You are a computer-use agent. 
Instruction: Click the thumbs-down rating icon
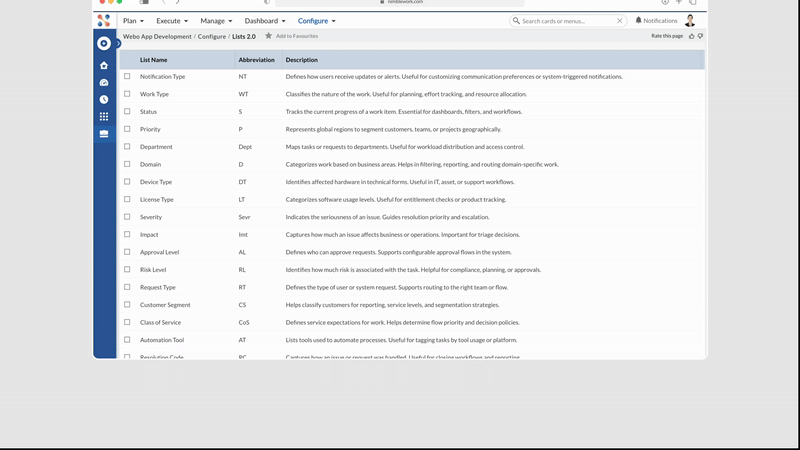tap(701, 36)
